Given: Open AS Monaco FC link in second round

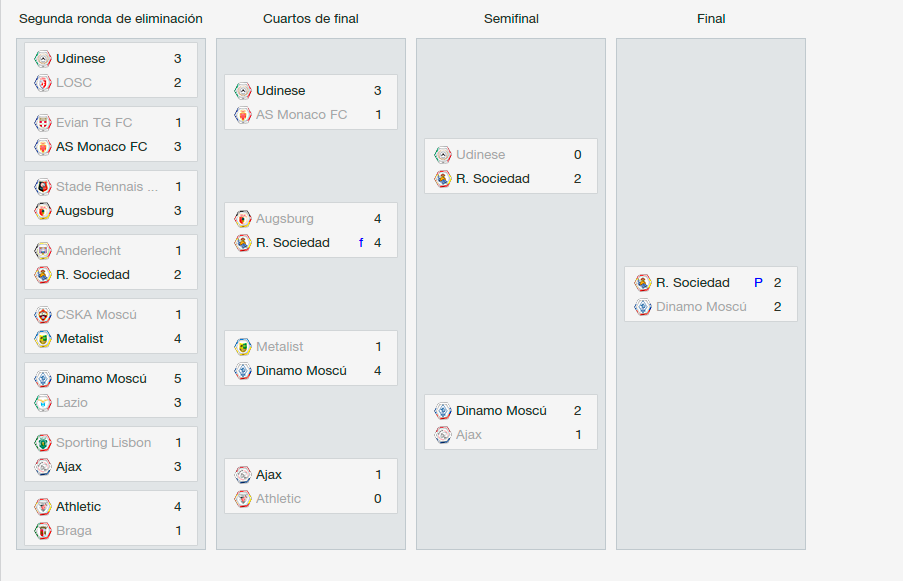Looking at the screenshot, I should (x=101, y=147).
